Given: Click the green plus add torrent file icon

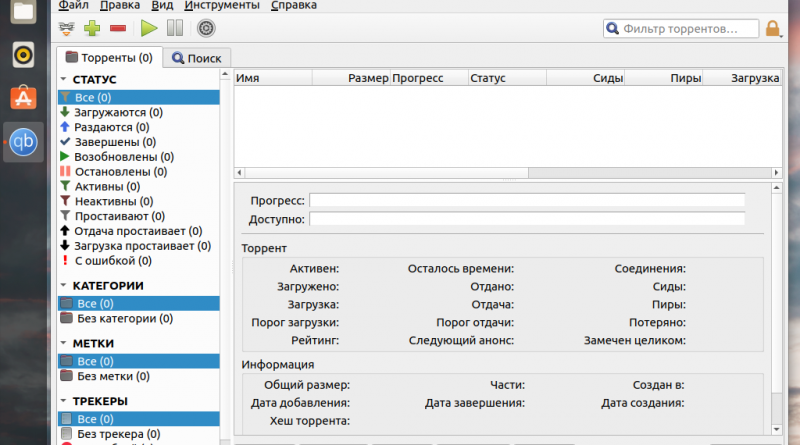Looking at the screenshot, I should pyautogui.click(x=92, y=29).
